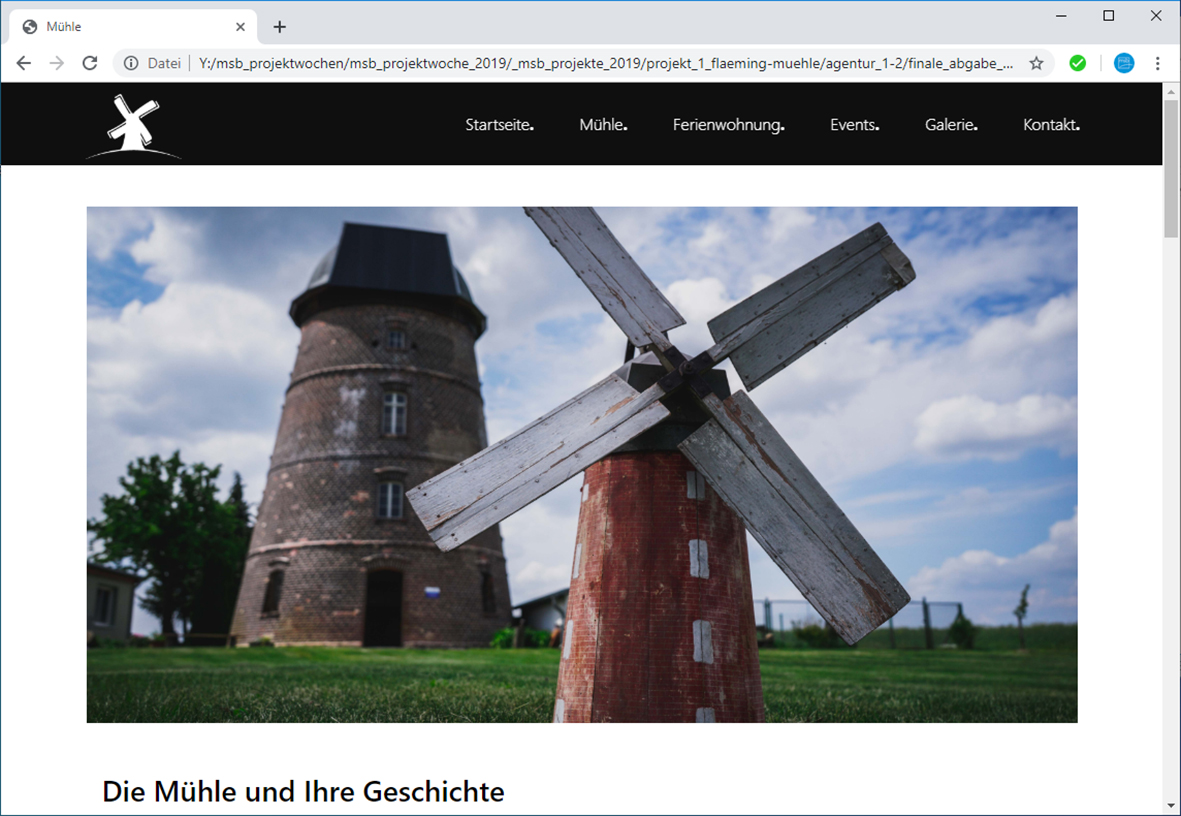Screen dimensions: 1181x816
Task: Open Chrome three-dot menu
Action: 1157,63
